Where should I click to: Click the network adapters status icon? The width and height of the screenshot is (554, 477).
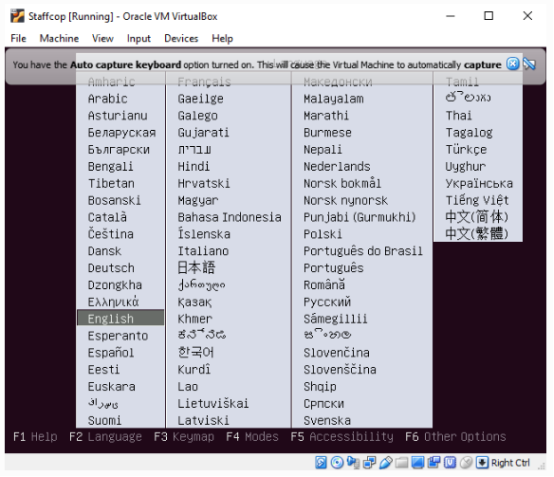point(370,463)
